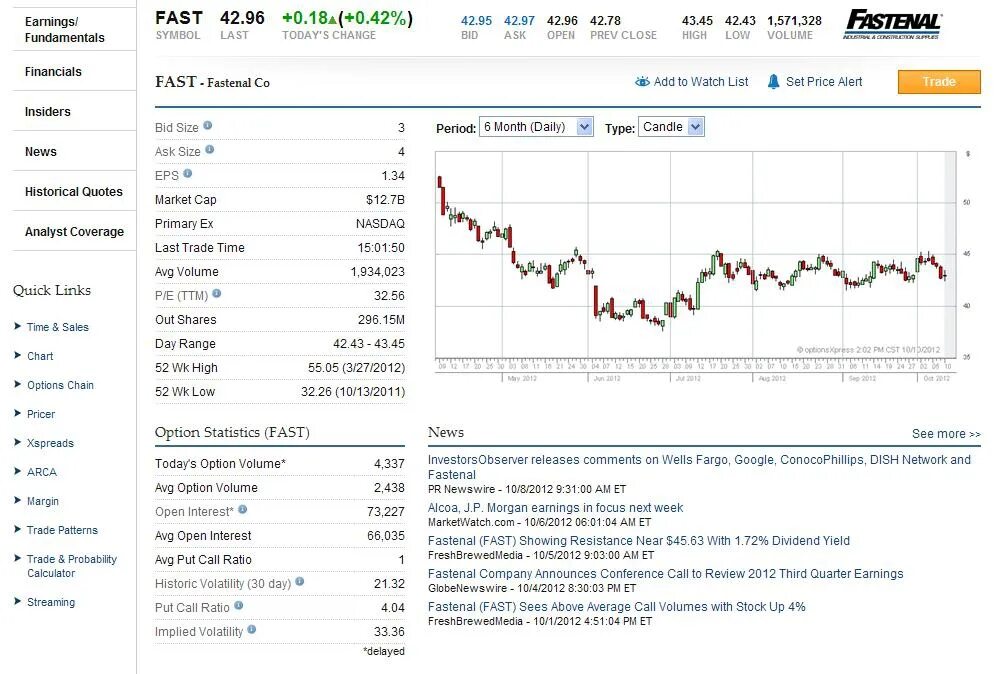999x674 pixels.
Task: Click the EPS info icon
Action: click(187, 173)
